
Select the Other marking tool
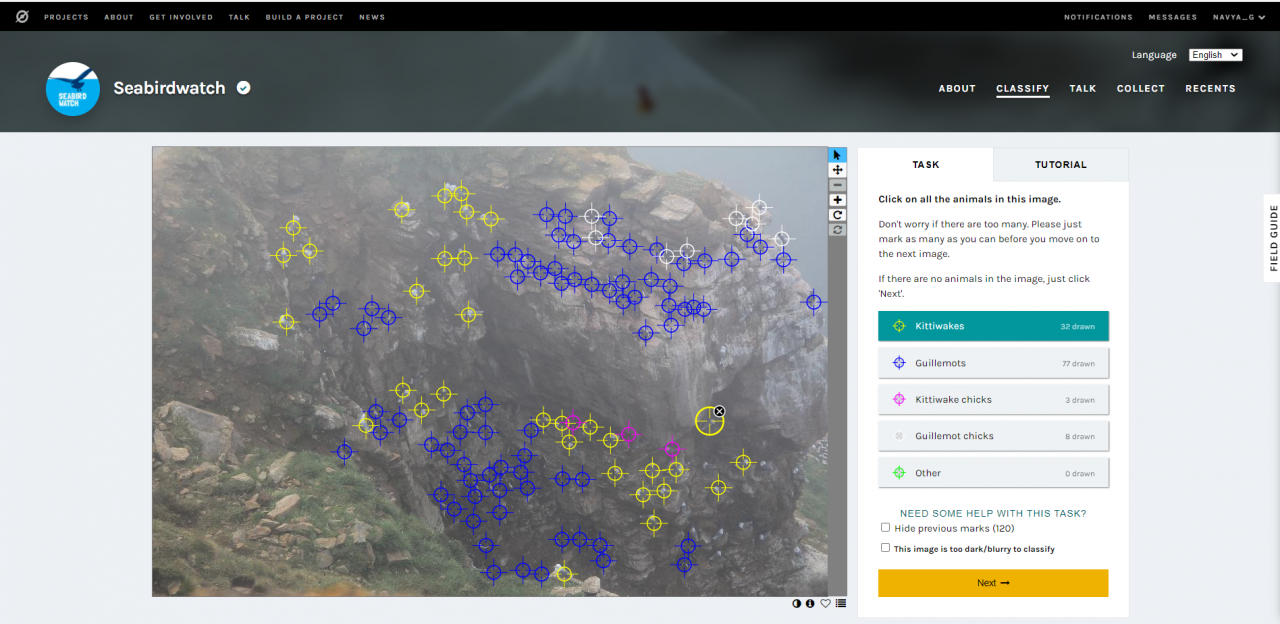pyautogui.click(x=993, y=473)
